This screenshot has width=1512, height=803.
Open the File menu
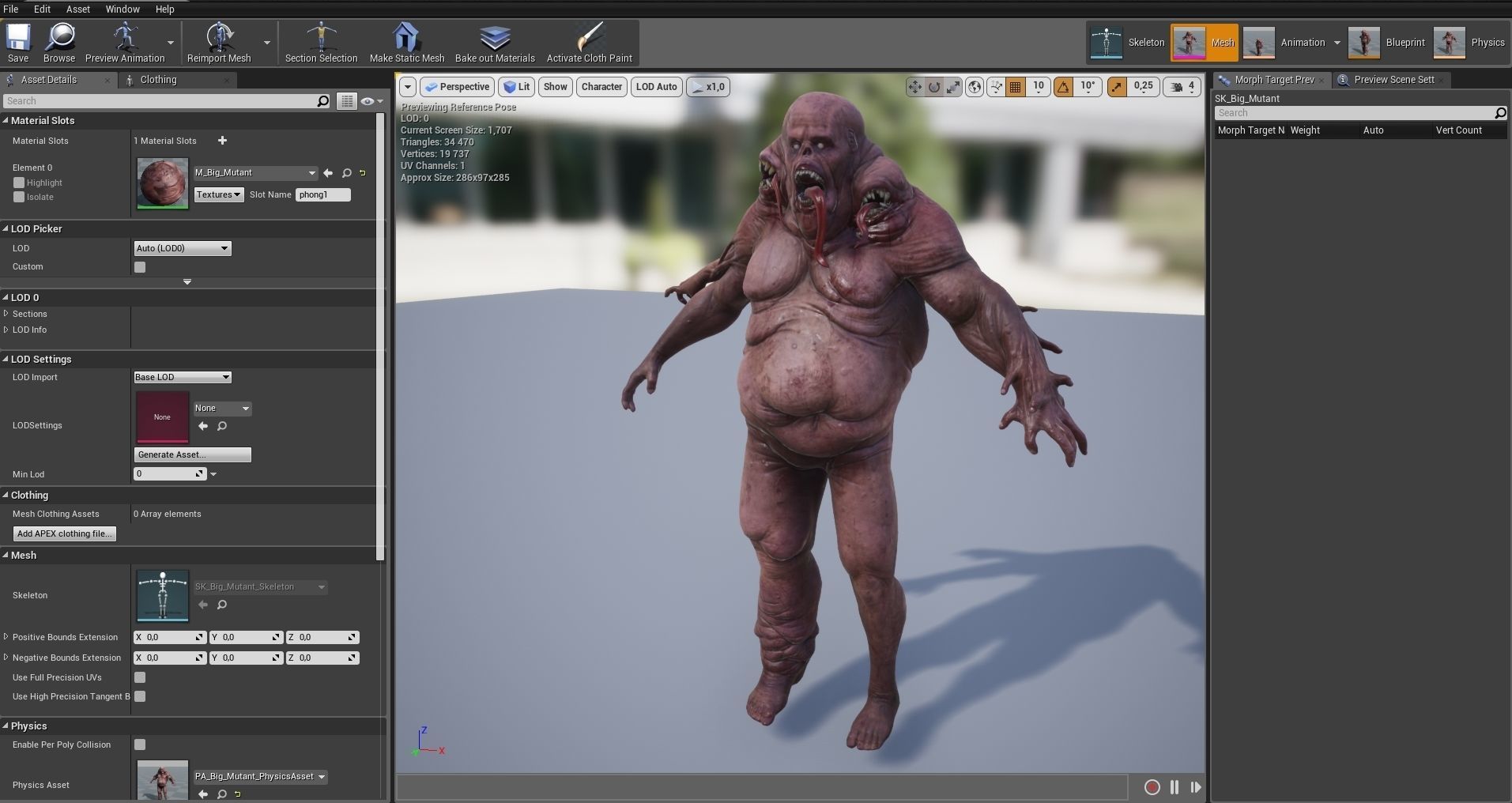point(11,9)
